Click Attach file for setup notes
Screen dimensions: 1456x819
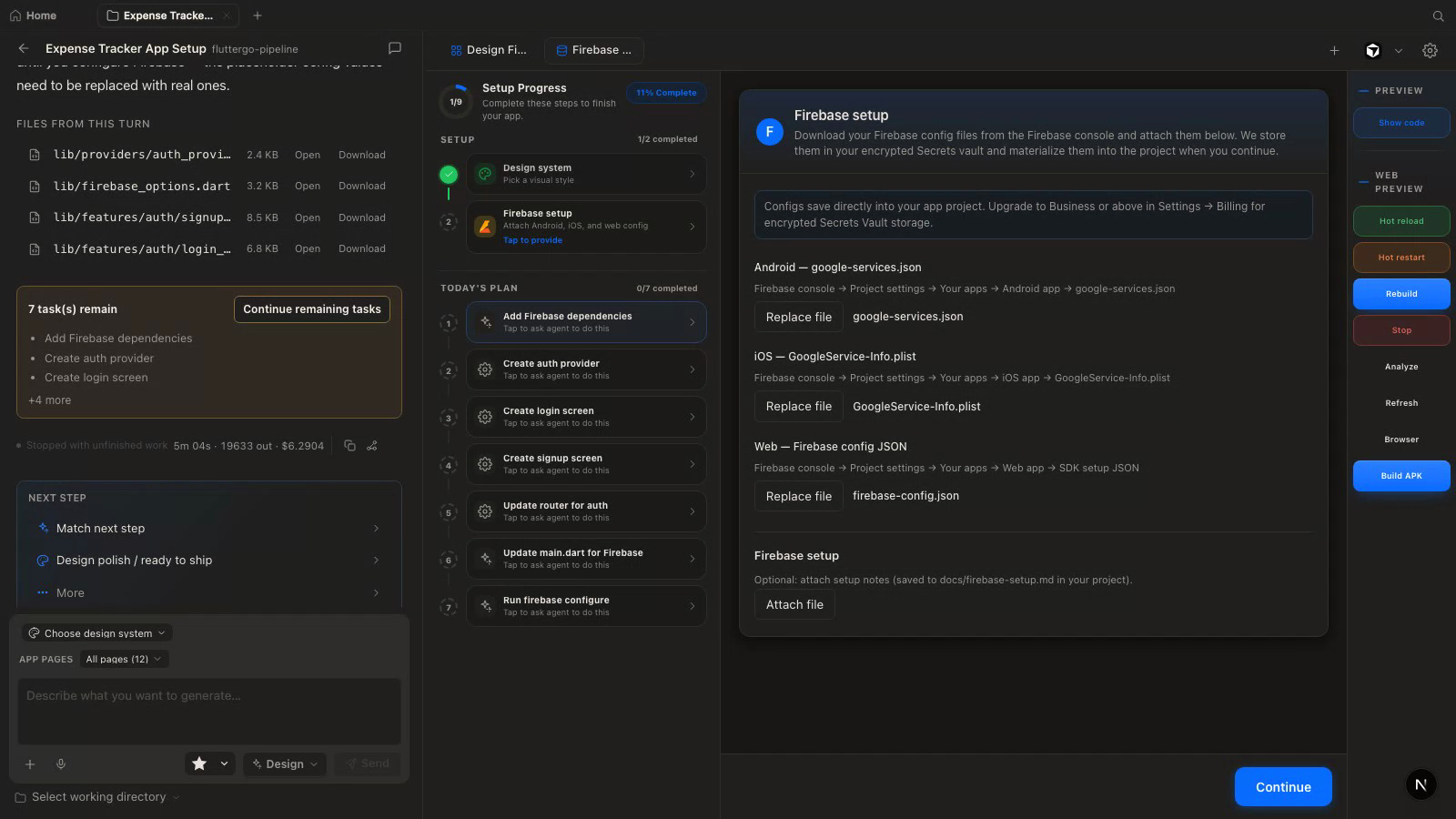pos(794,605)
